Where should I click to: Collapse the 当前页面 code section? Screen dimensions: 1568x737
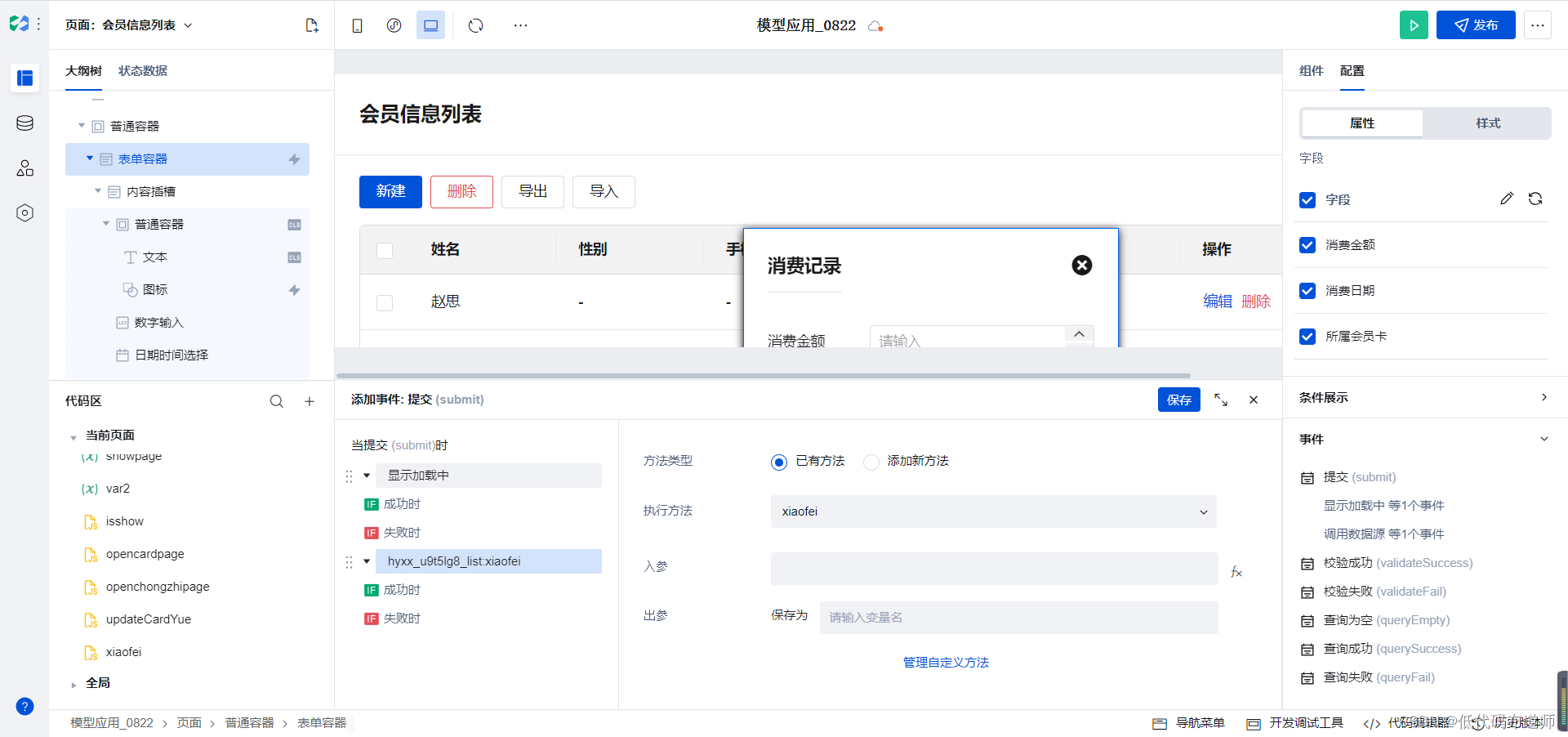tap(73, 437)
